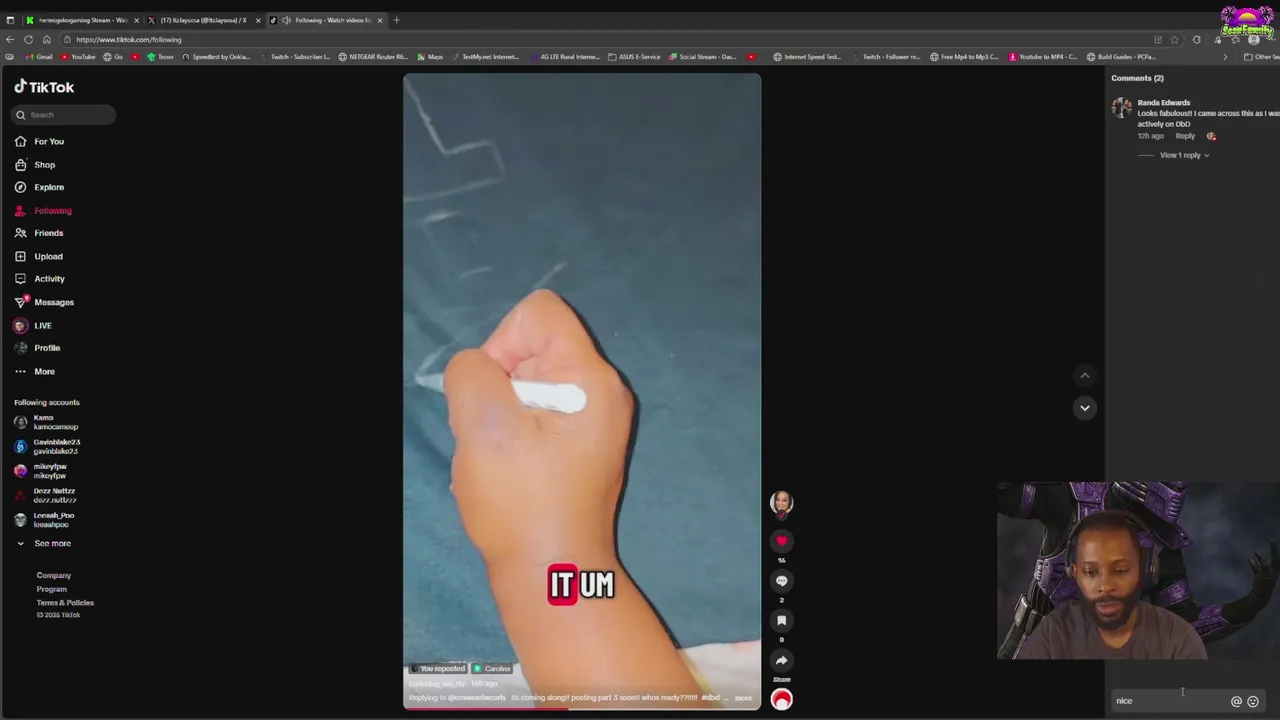This screenshot has width=1280, height=720.
Task: Seek on the video progress bar
Action: point(582,708)
